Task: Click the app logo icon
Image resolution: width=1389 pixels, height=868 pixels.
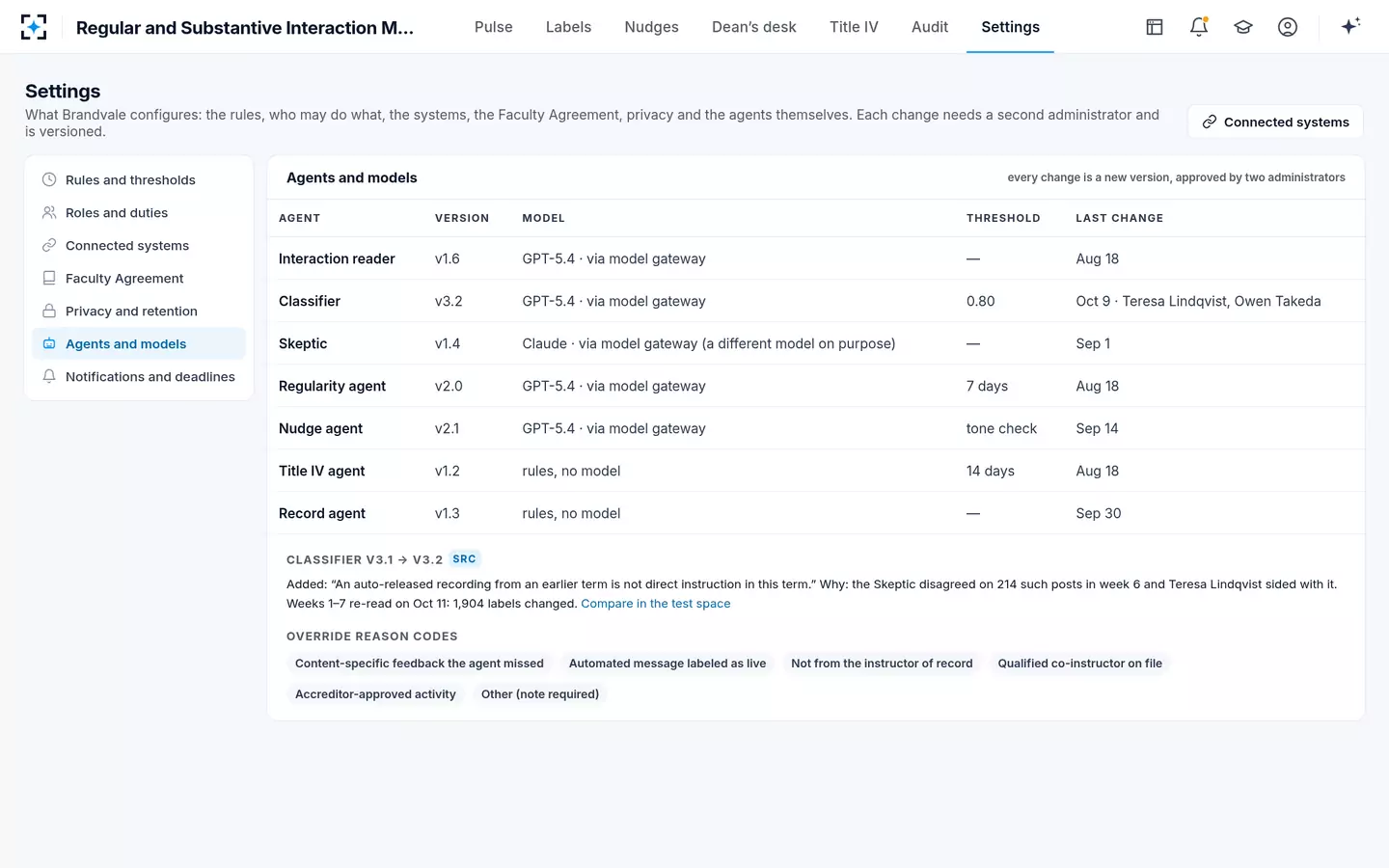Action: pos(34,27)
